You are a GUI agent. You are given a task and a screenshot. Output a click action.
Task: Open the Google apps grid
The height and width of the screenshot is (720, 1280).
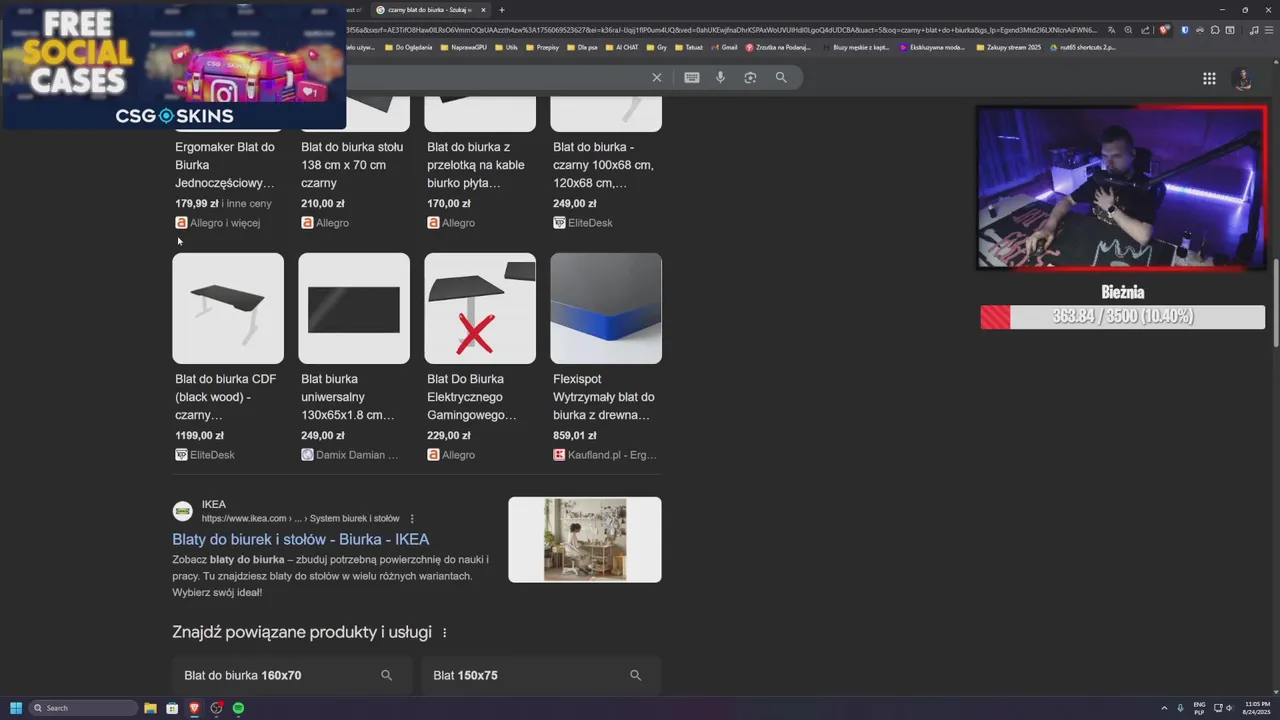pyautogui.click(x=1209, y=78)
